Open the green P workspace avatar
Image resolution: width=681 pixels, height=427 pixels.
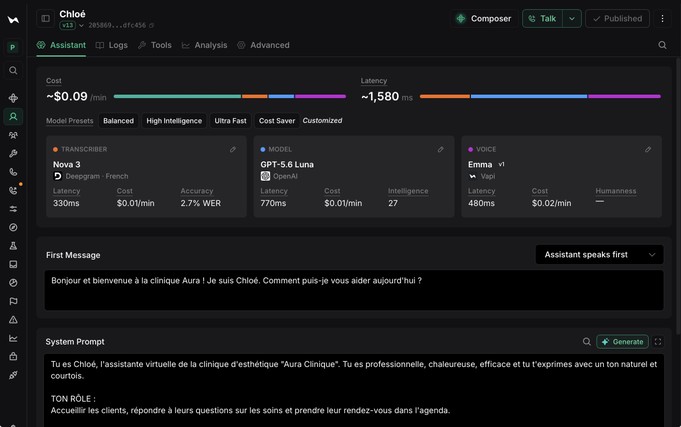pos(13,47)
